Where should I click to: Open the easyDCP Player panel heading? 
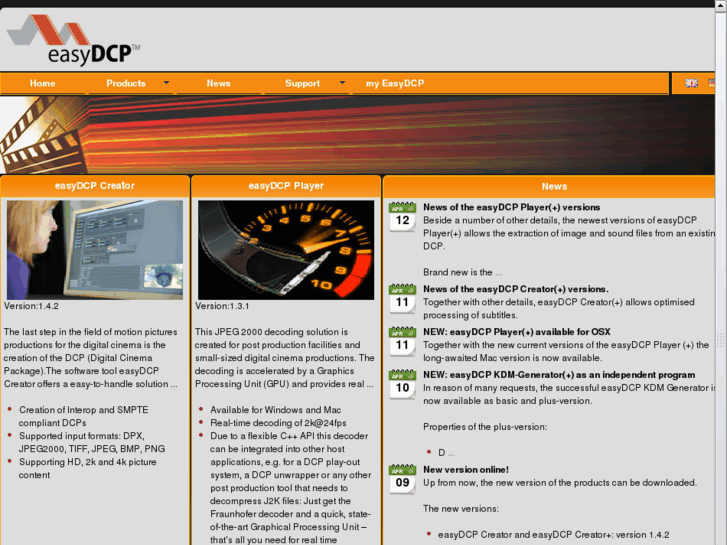point(286,186)
